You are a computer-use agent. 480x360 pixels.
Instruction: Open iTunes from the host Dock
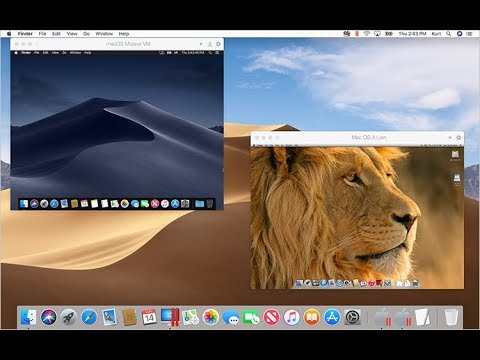(292, 317)
